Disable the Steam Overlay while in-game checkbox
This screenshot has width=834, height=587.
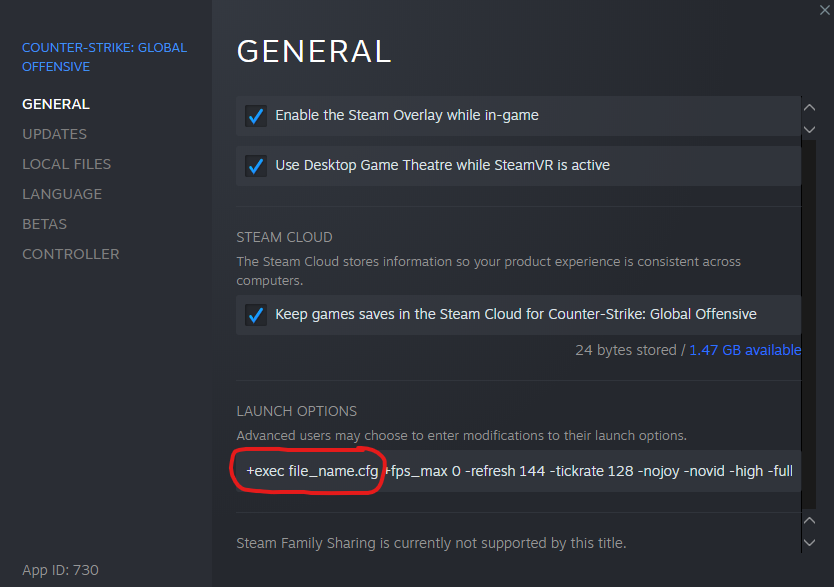pos(256,116)
